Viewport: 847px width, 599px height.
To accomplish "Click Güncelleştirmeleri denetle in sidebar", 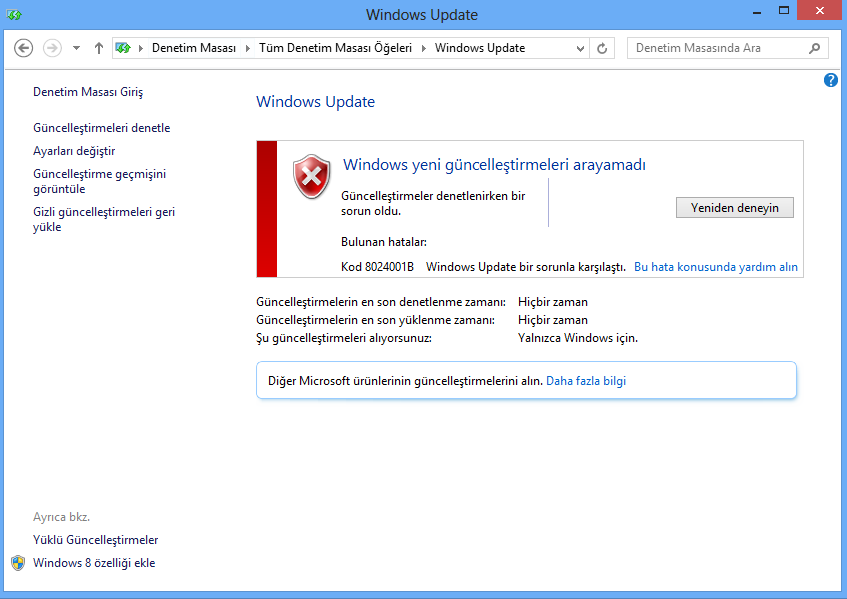I will (102, 128).
